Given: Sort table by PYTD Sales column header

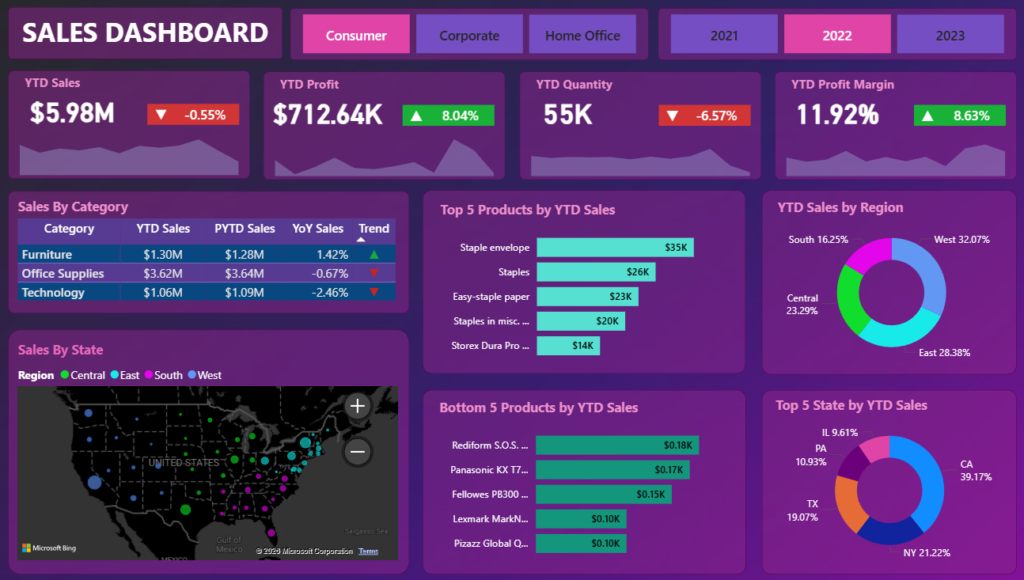Looking at the screenshot, I should coord(244,229).
